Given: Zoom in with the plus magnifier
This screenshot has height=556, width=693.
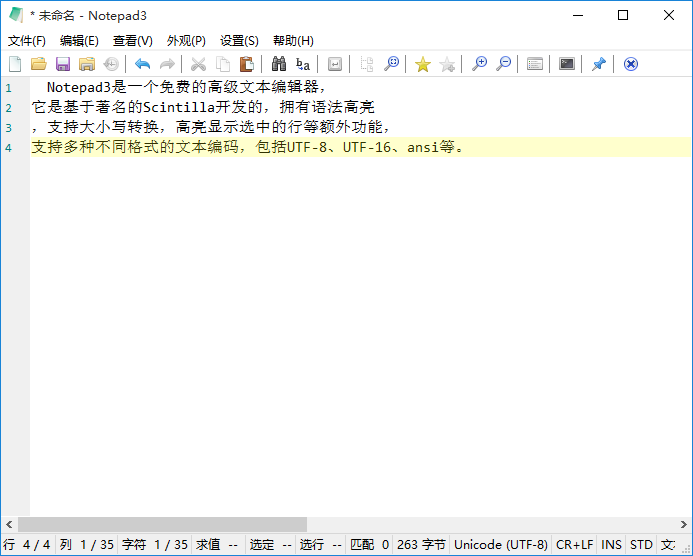Looking at the screenshot, I should (x=479, y=64).
